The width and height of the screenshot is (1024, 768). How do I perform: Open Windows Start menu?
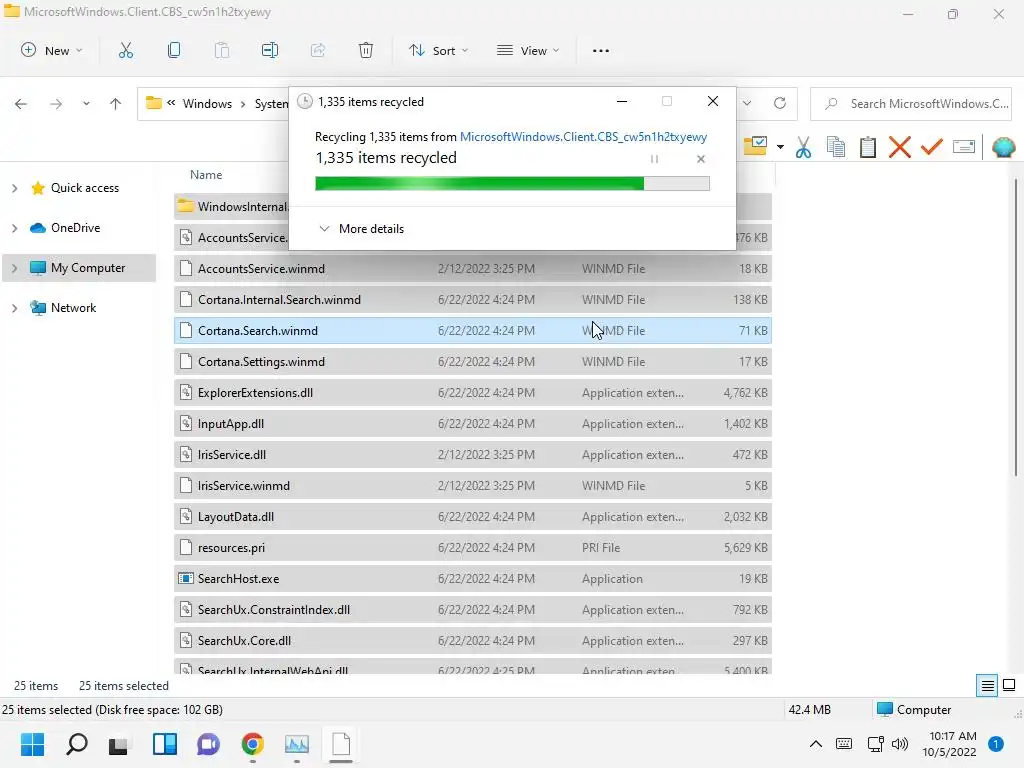(32, 744)
